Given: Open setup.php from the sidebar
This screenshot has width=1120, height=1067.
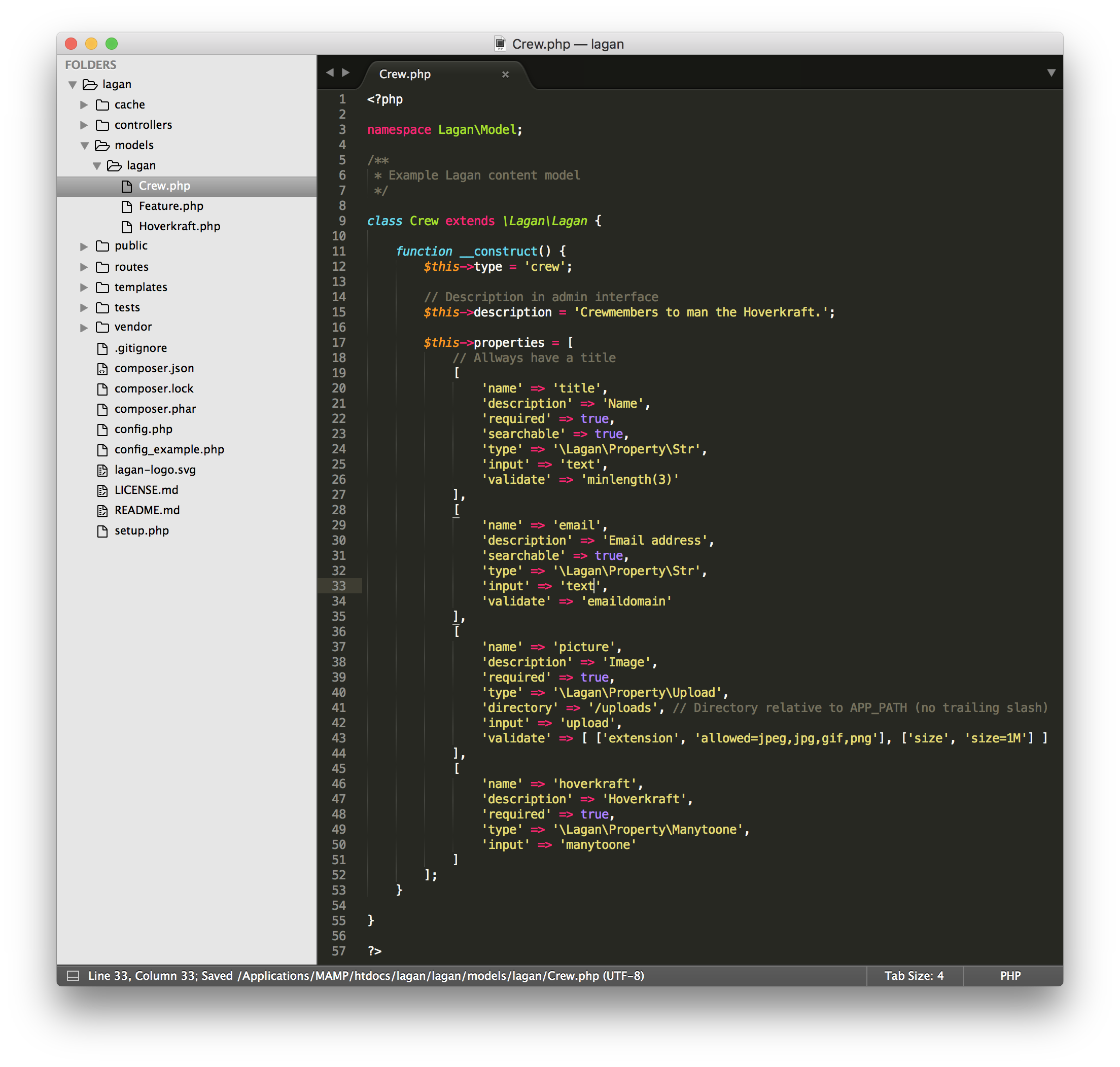Looking at the screenshot, I should point(142,530).
